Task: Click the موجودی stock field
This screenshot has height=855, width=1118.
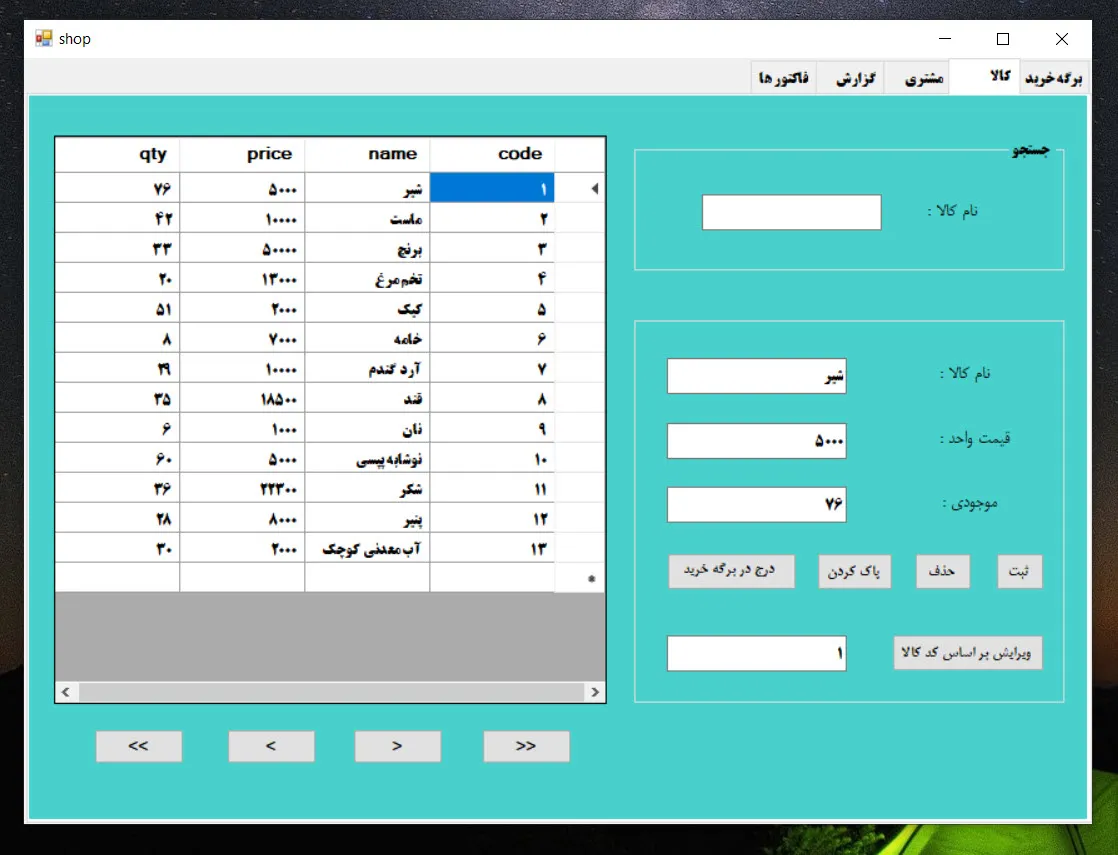Action: [756, 504]
